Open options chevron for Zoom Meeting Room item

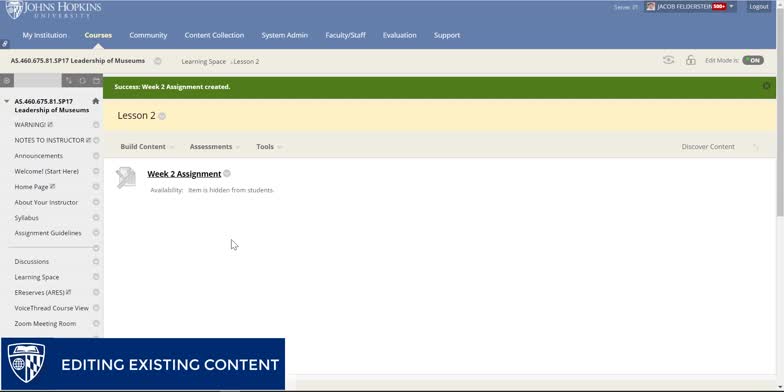coord(96,324)
